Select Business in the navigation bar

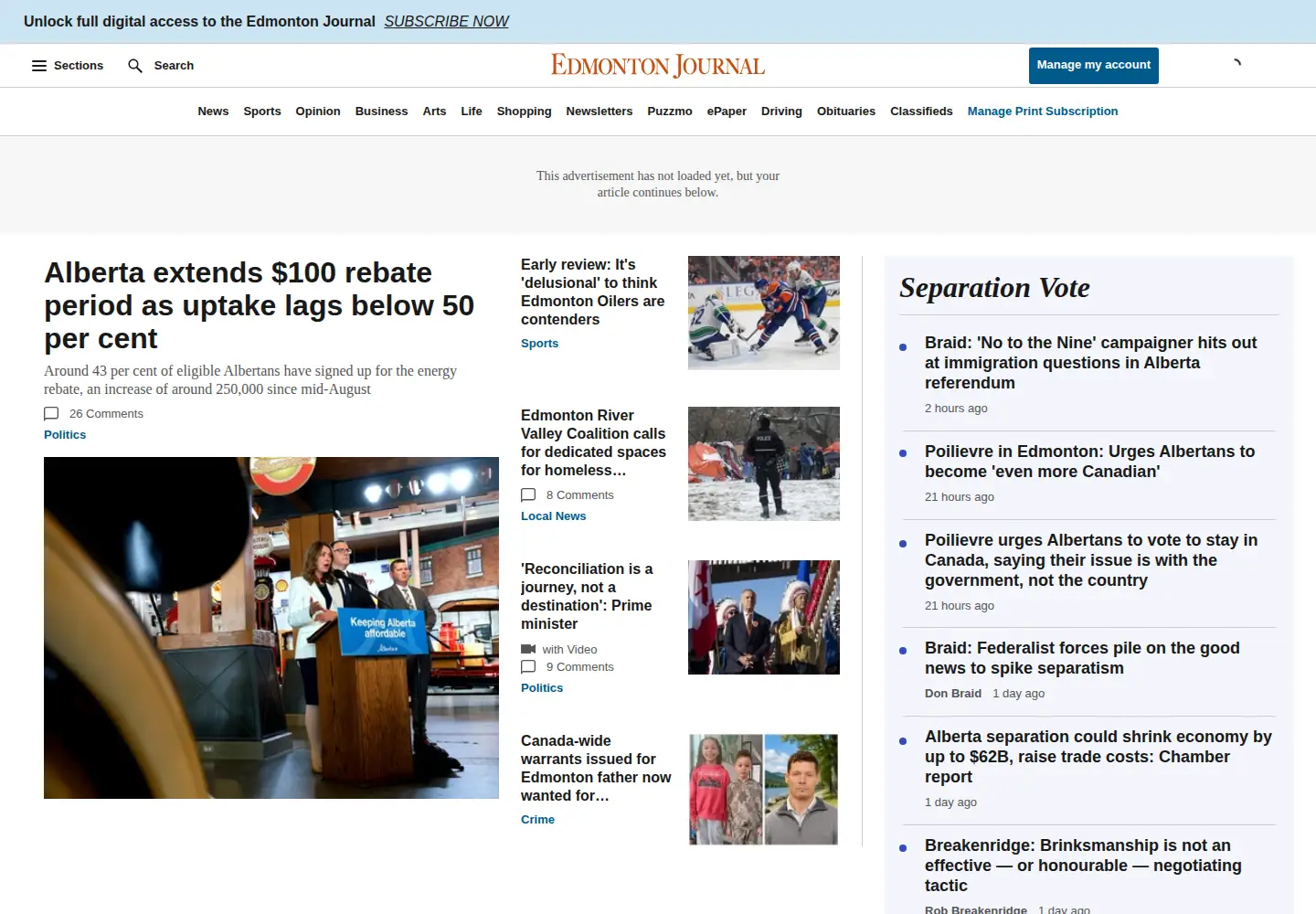[x=382, y=112]
